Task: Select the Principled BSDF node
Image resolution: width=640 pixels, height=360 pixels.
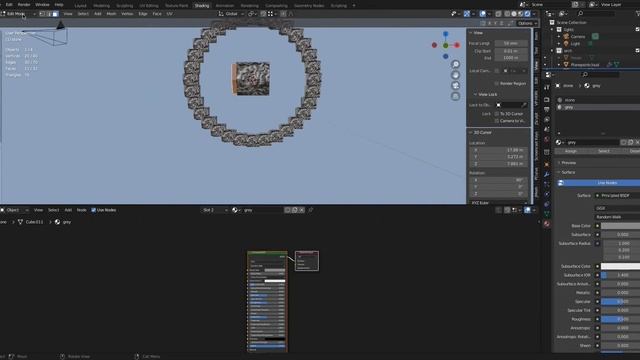Action: [267, 302]
